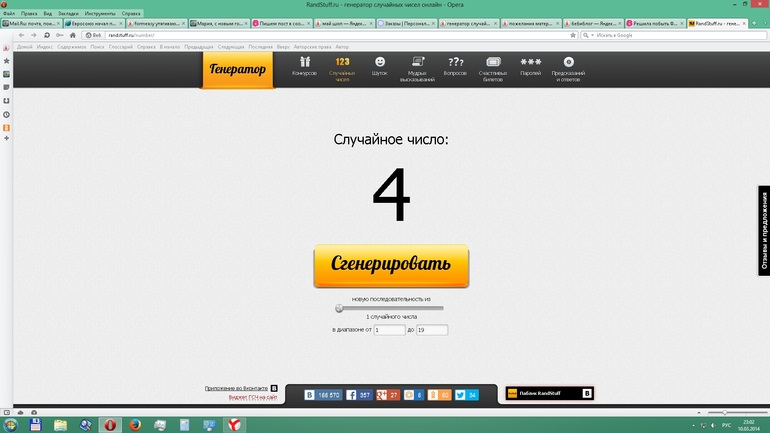Share via Odnoklassniki orange button
Viewport: 770px width, 433px height.
click(439, 395)
